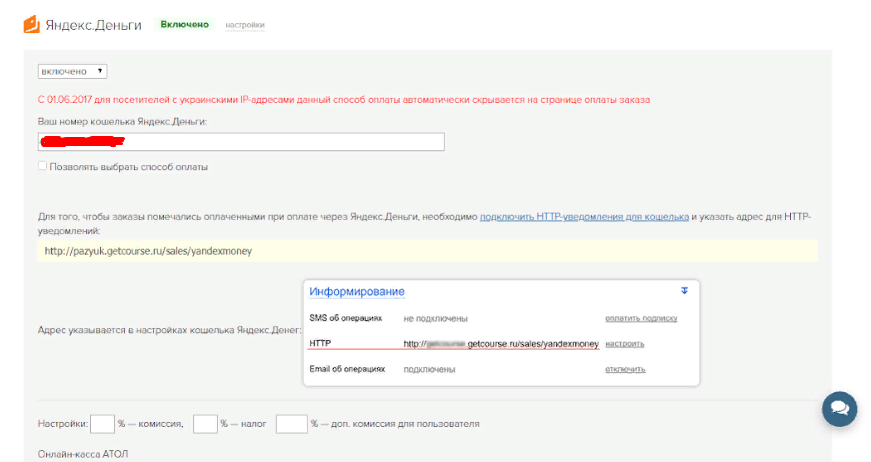Click the Яндекс.Деньги heading text
The width and height of the screenshot is (871, 462).
click(x=93, y=25)
